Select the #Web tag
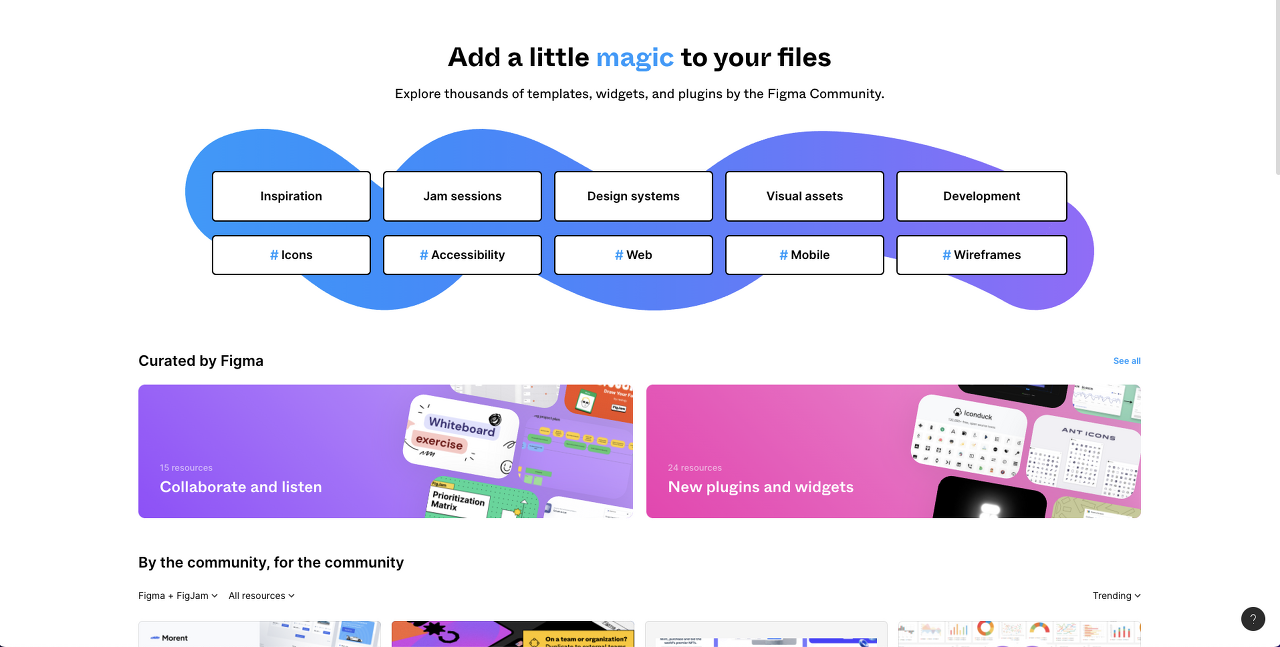The width and height of the screenshot is (1280, 647). (633, 255)
